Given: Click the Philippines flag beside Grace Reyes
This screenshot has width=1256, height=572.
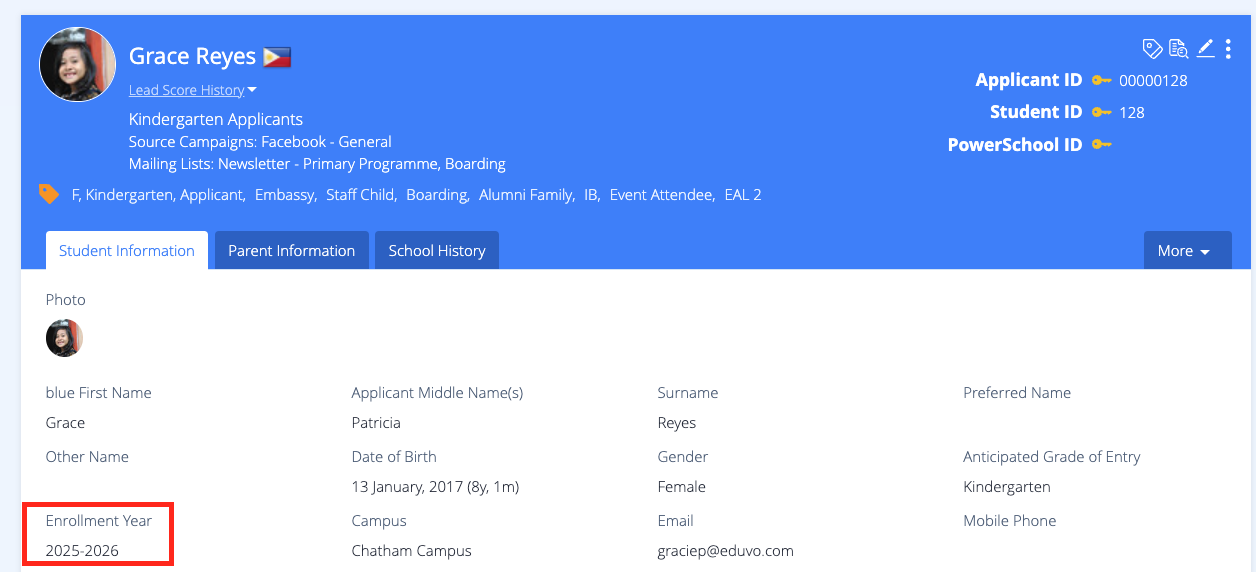Looking at the screenshot, I should pyautogui.click(x=277, y=57).
